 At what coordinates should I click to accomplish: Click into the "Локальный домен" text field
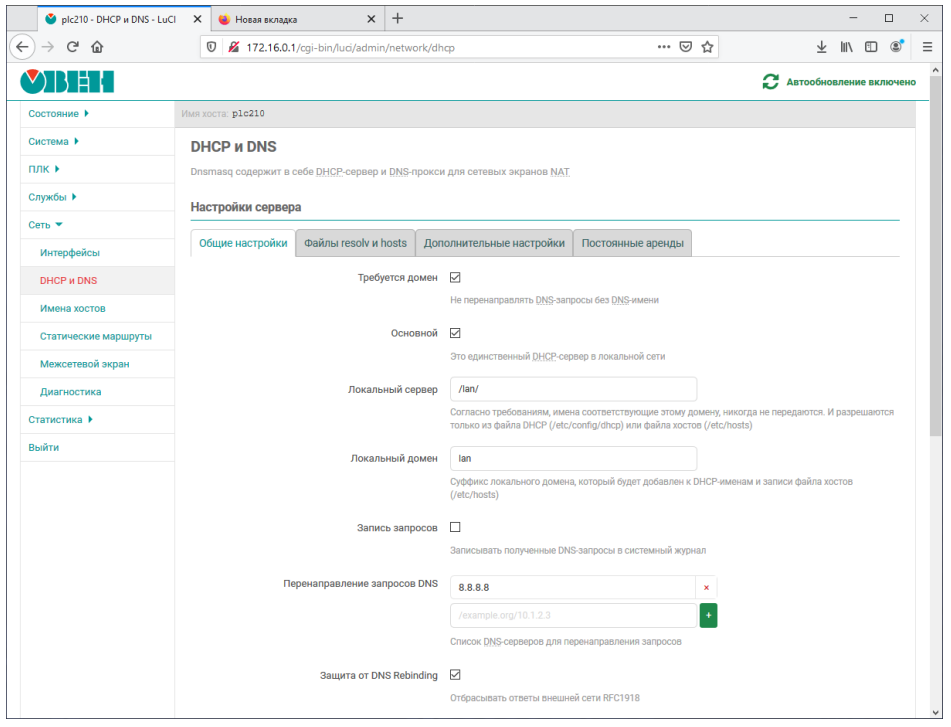pos(572,458)
